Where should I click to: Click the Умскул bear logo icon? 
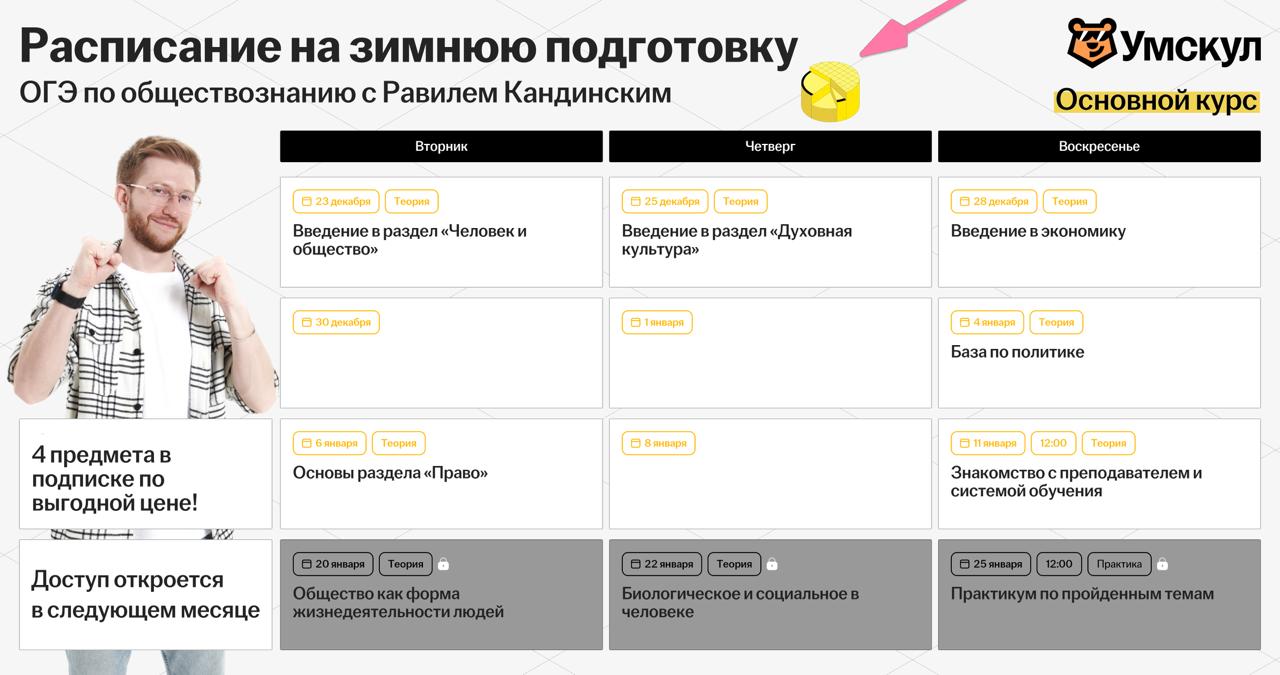pyautogui.click(x=1091, y=43)
